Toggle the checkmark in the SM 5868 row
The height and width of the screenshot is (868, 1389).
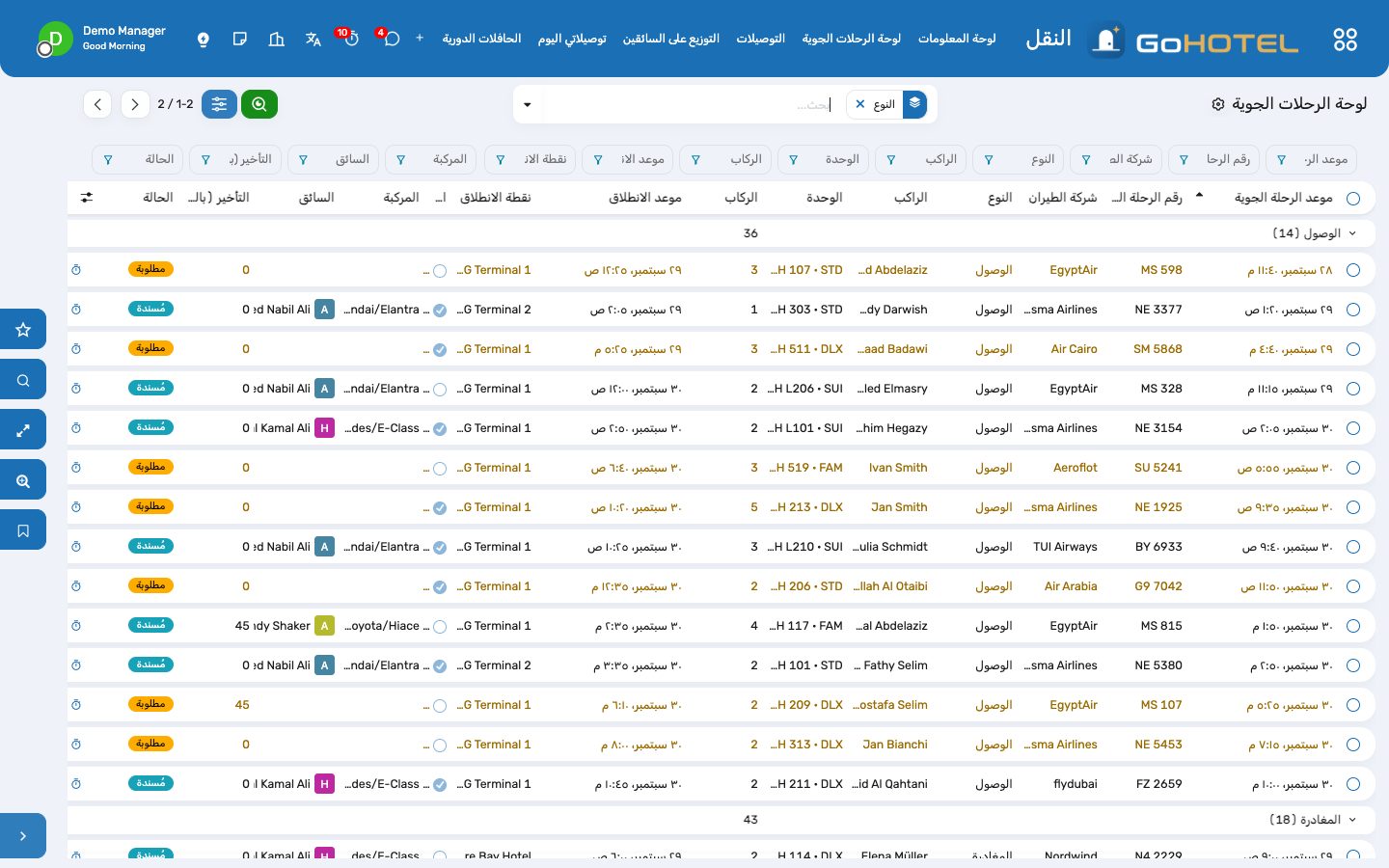coord(440,350)
